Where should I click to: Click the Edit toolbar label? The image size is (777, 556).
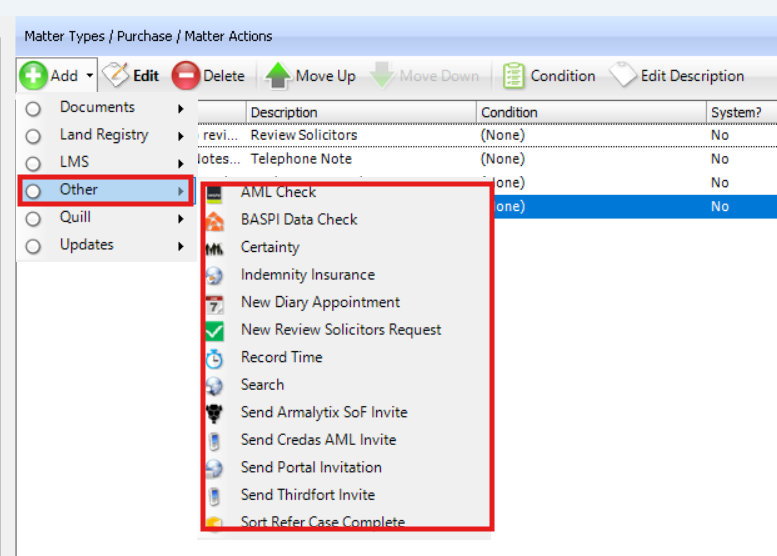click(146, 76)
